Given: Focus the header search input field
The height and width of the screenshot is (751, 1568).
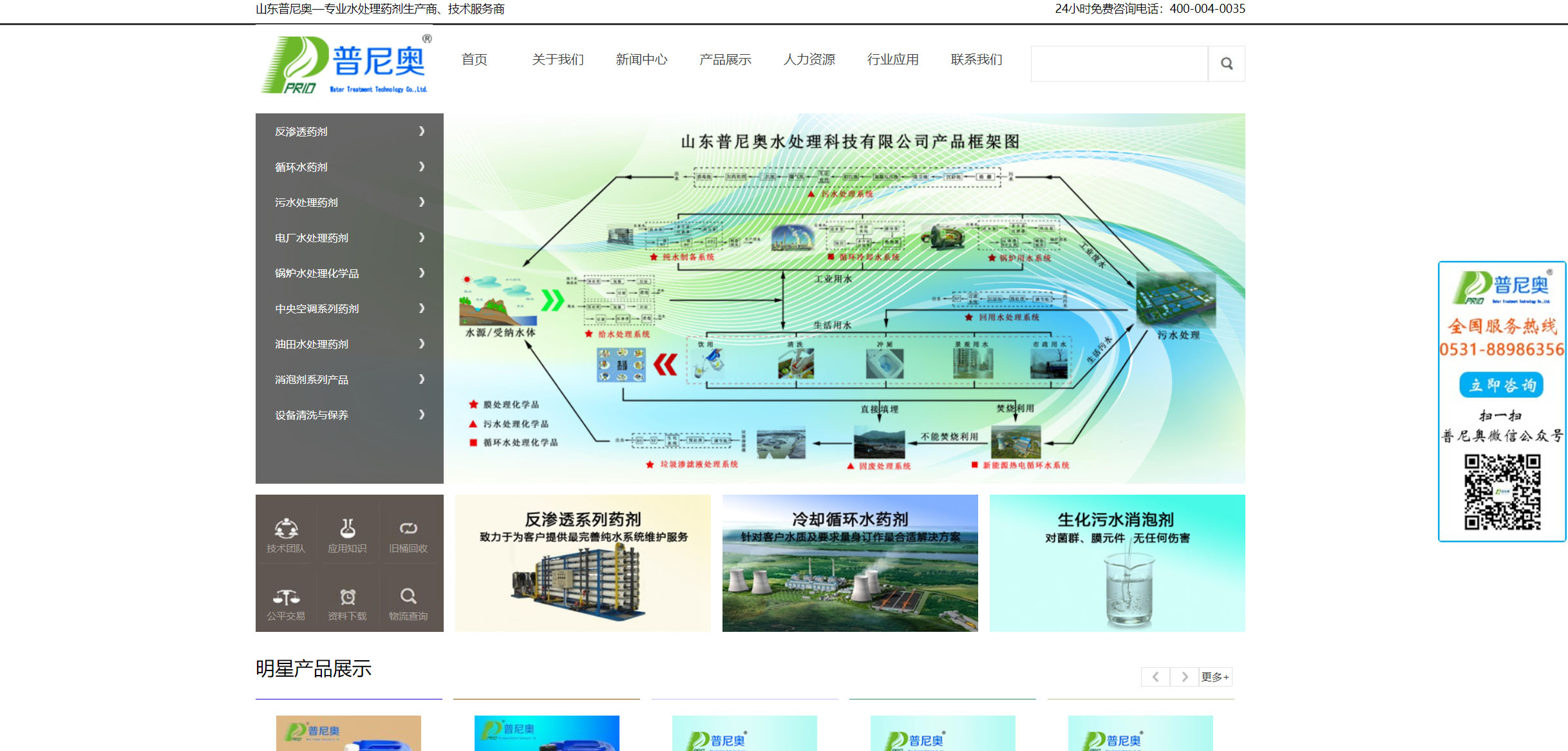Looking at the screenshot, I should pos(1119,64).
